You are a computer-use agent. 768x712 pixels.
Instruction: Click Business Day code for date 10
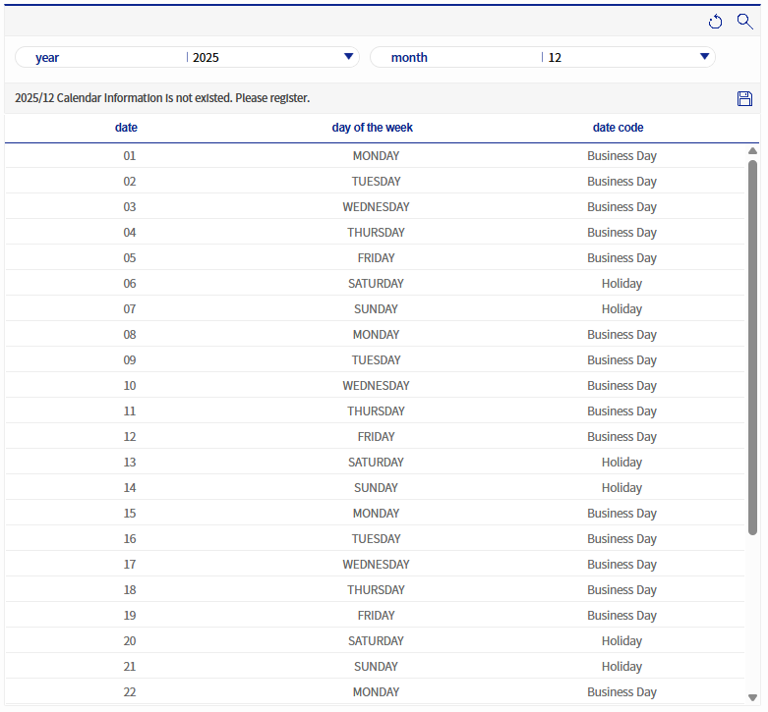pos(621,386)
